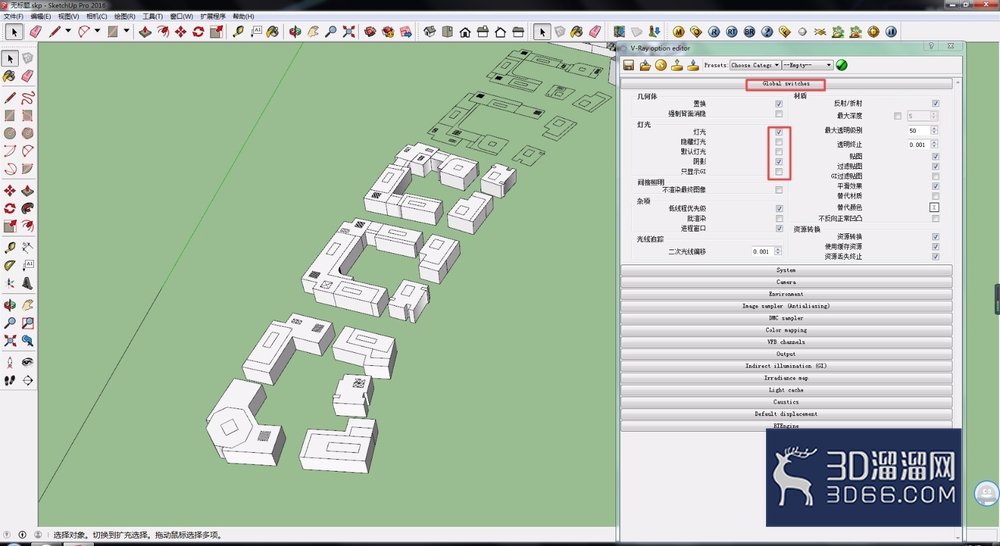
Task: Click the Zoom Extents icon in top toolbar
Action: pos(348,31)
